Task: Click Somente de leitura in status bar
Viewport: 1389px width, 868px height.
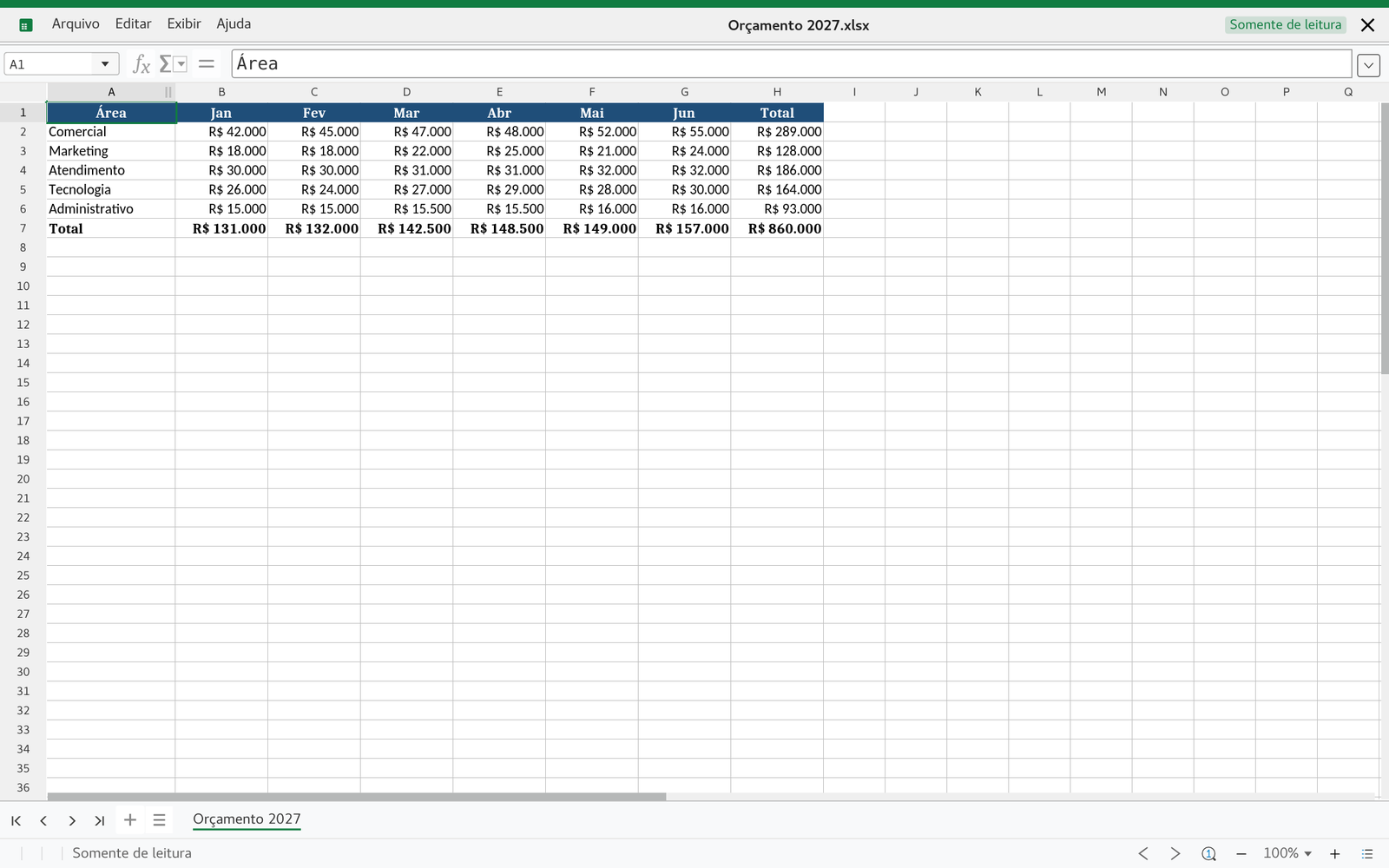Action: point(132,853)
